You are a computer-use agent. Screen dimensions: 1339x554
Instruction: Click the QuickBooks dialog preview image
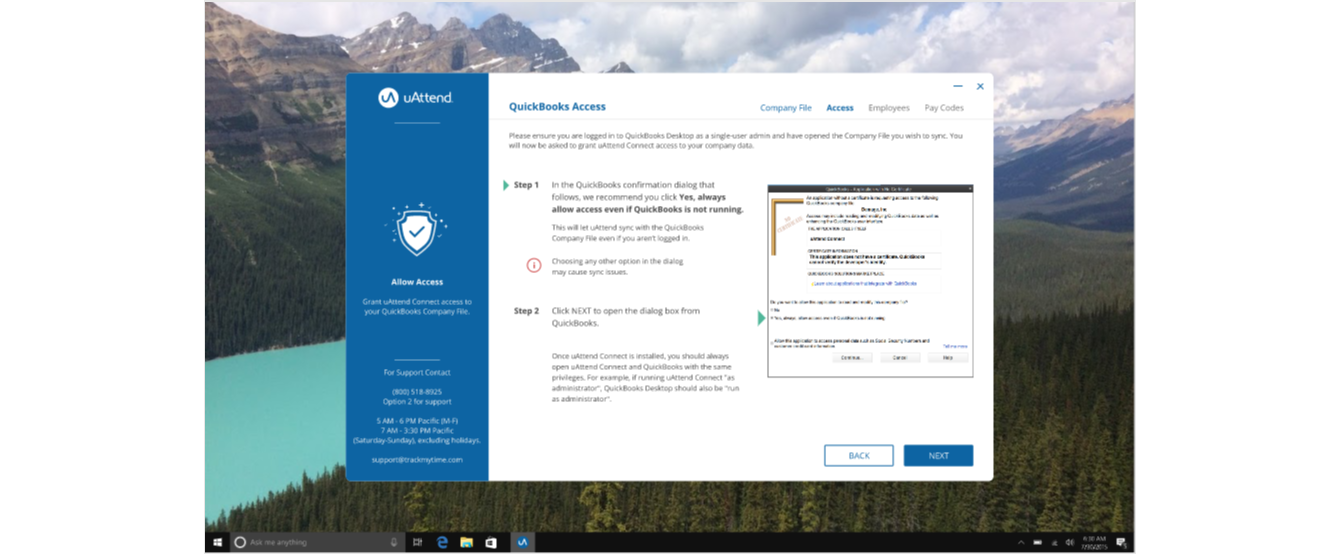(x=870, y=280)
